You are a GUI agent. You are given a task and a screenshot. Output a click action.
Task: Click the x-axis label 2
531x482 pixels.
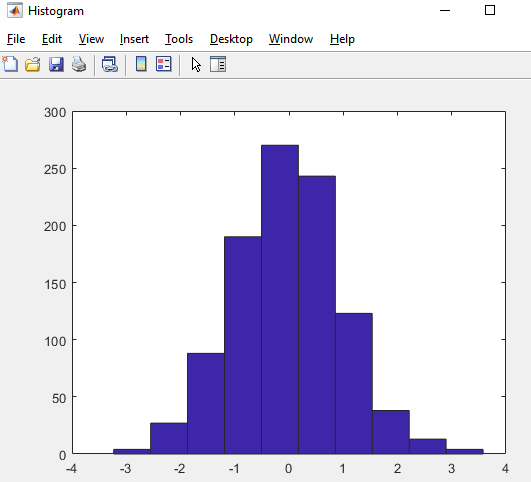[x=397, y=469]
